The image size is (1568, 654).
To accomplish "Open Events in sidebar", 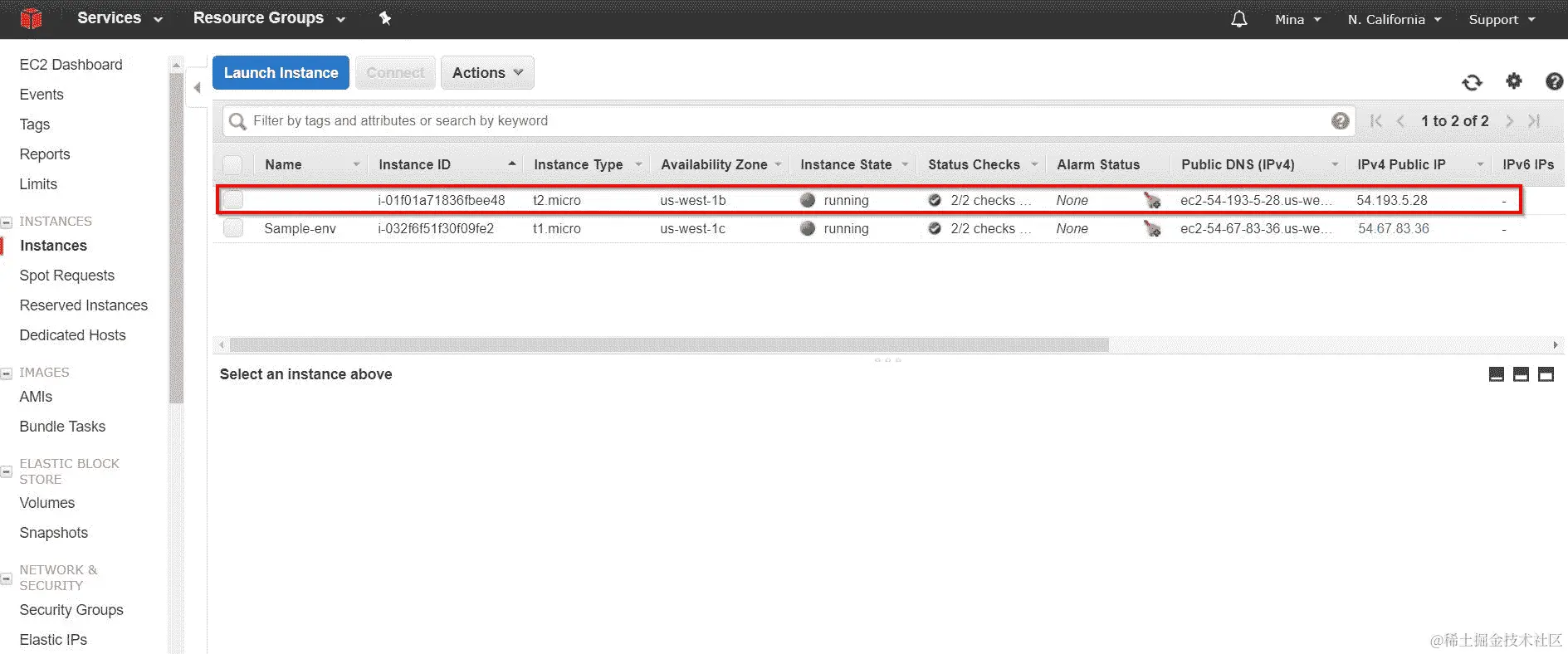I will tap(42, 95).
